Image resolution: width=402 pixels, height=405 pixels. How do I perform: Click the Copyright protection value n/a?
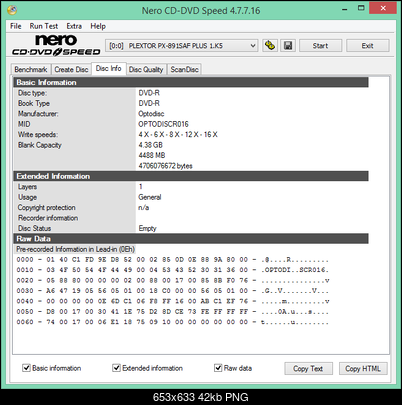(x=143, y=207)
